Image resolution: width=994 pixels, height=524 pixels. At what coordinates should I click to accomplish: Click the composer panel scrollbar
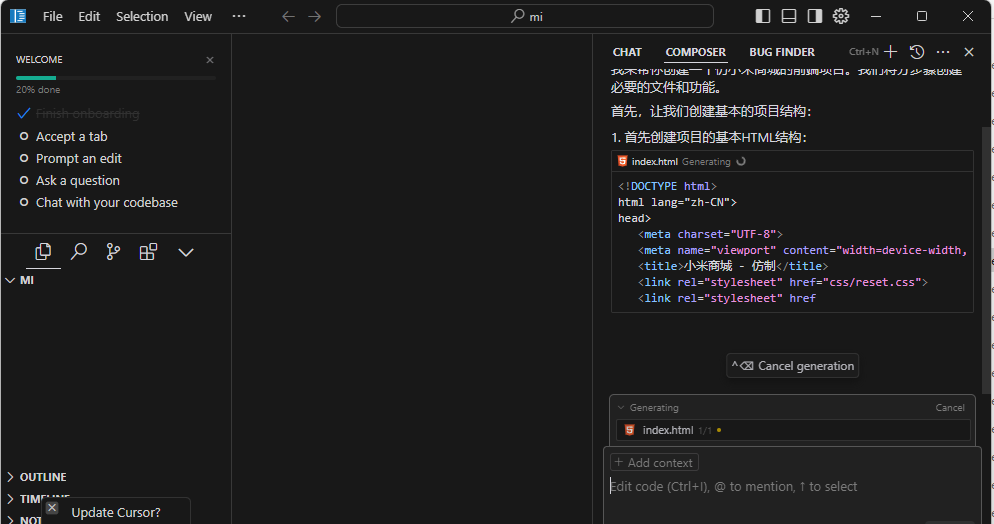point(985,260)
